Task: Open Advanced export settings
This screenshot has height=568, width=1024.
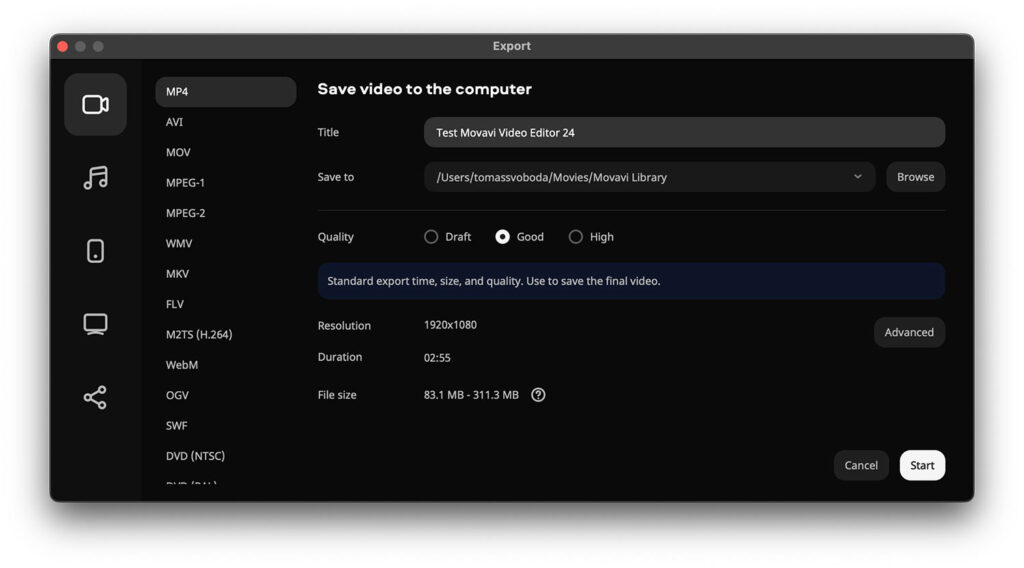Action: coord(909,332)
